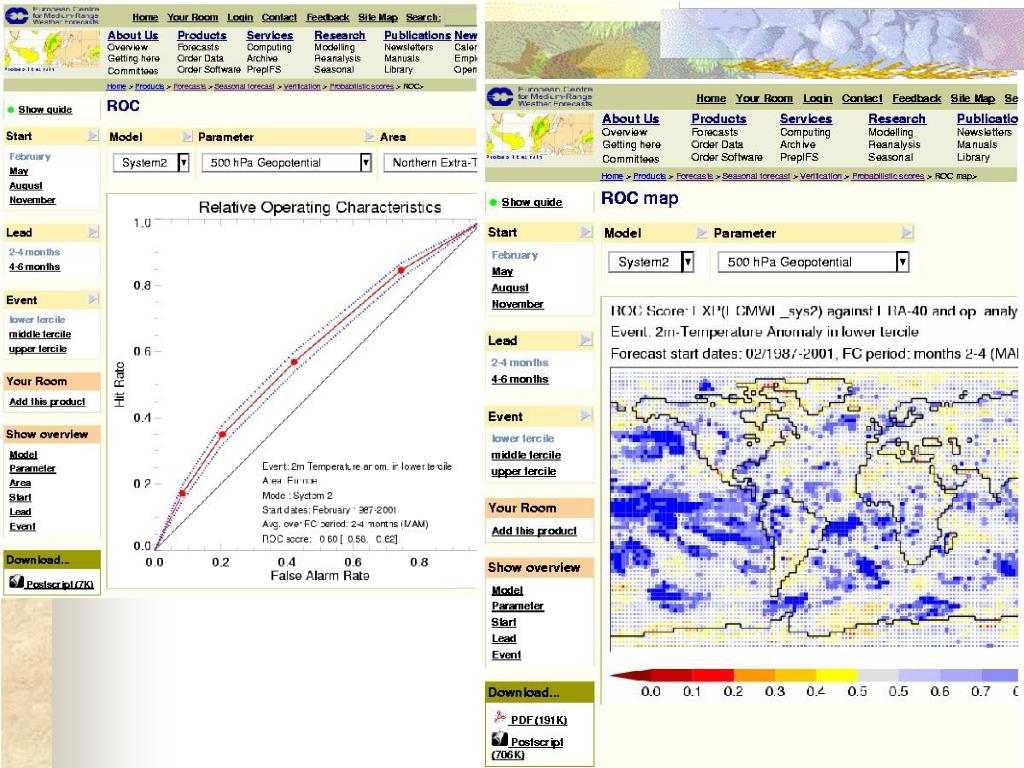Click arrow icon in ROC map Start header

pos(586,232)
